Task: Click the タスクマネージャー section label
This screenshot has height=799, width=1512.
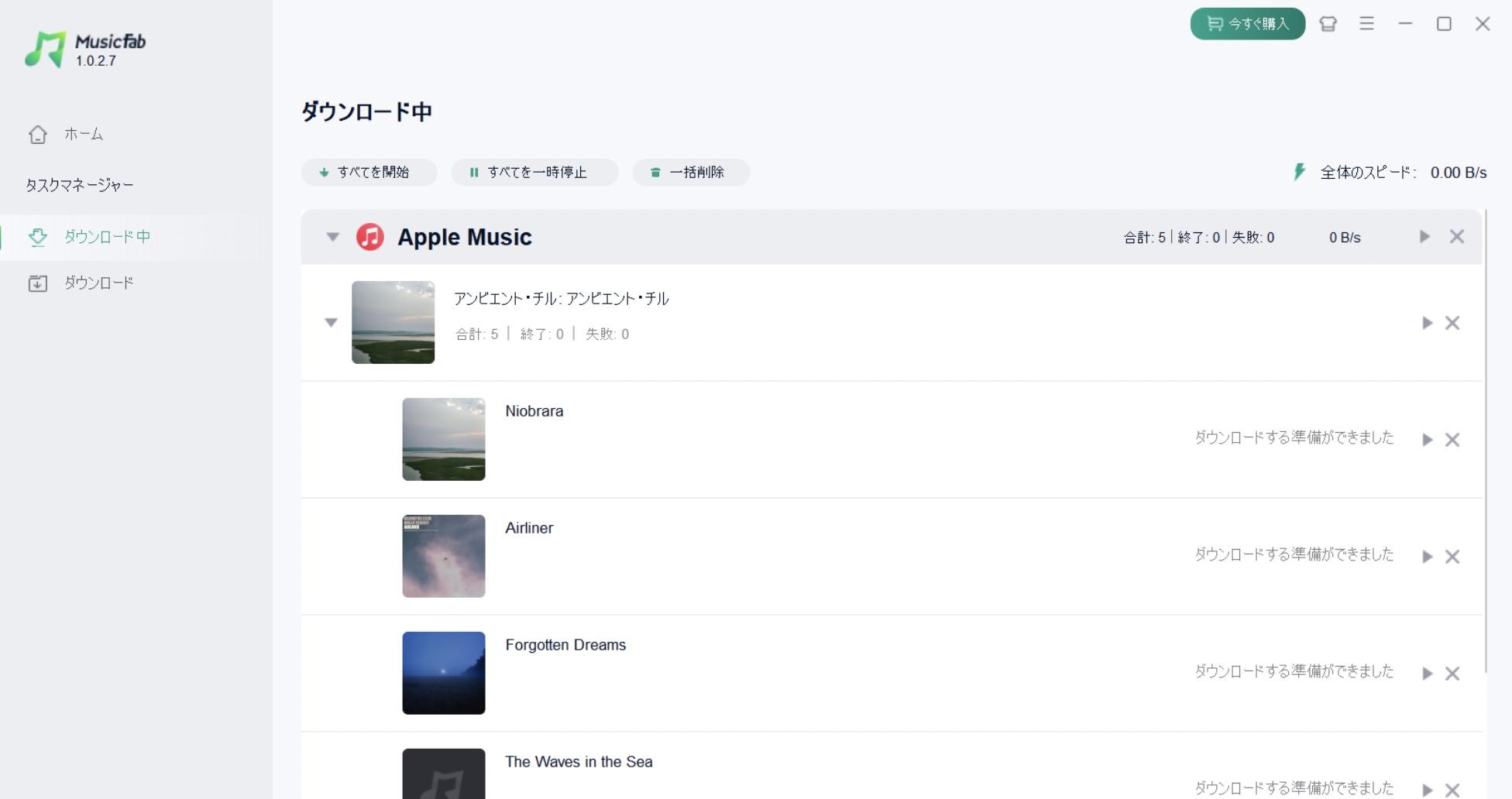Action: click(x=80, y=185)
